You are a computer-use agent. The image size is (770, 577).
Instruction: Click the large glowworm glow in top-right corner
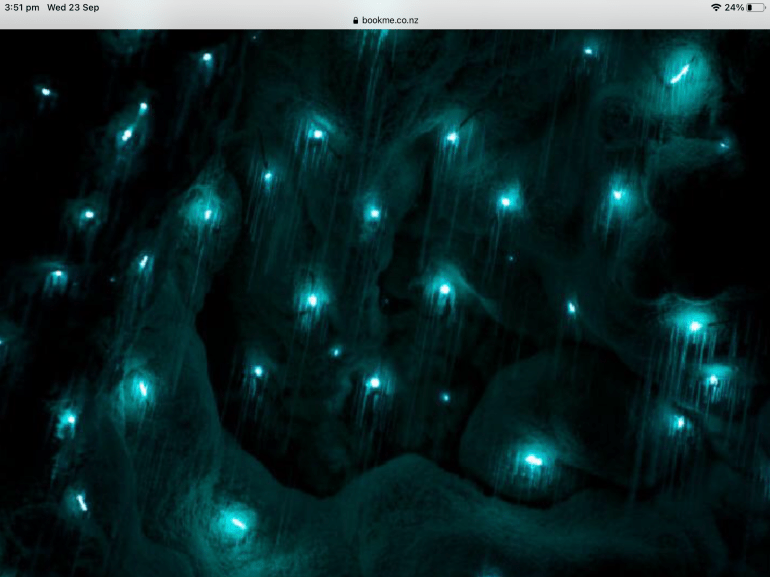pyautogui.click(x=680, y=72)
